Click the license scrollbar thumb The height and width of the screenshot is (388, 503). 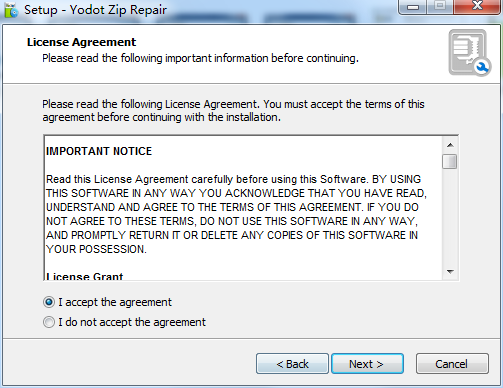click(x=450, y=161)
